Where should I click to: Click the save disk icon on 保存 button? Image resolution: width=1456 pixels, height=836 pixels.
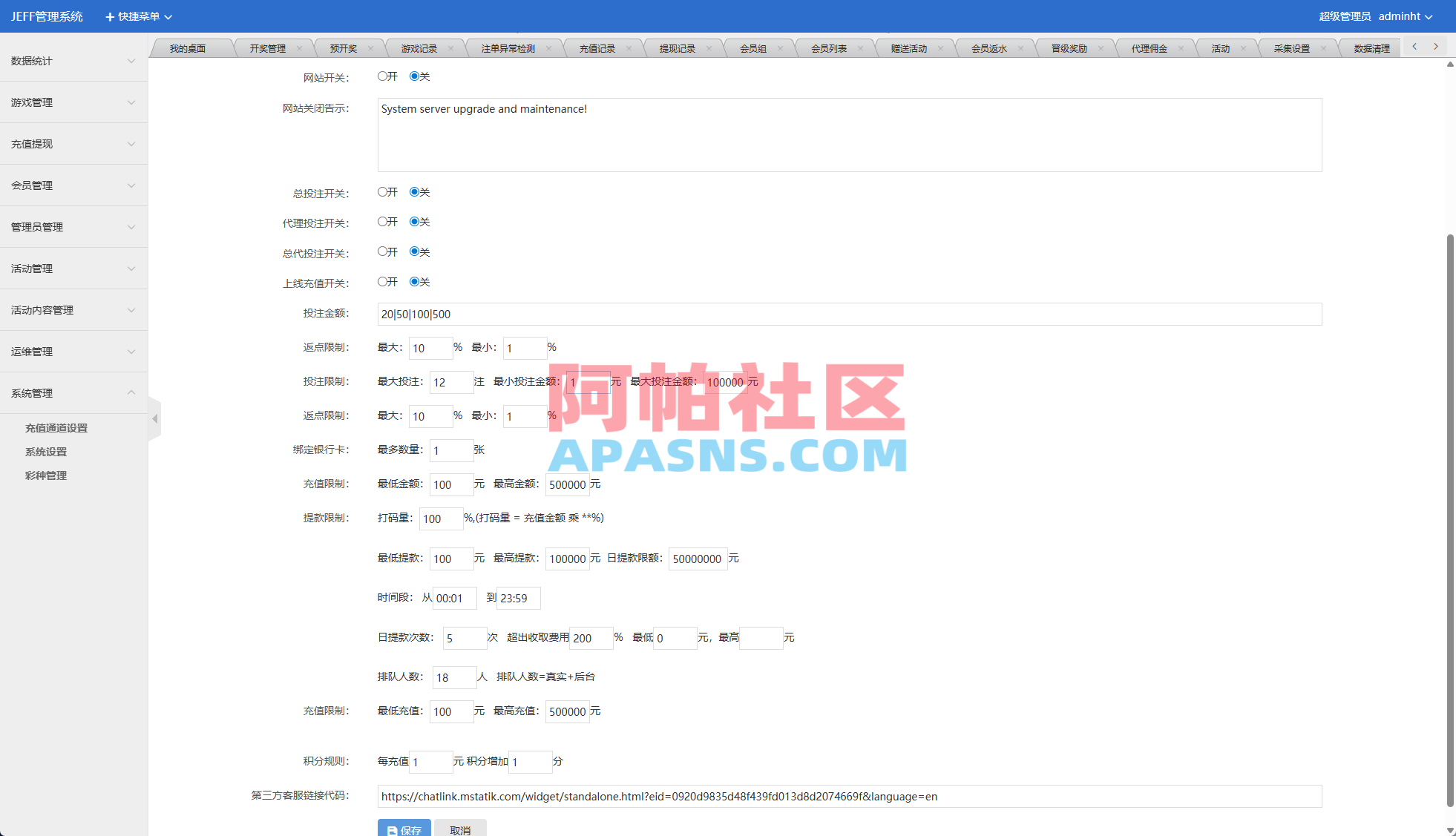click(393, 829)
